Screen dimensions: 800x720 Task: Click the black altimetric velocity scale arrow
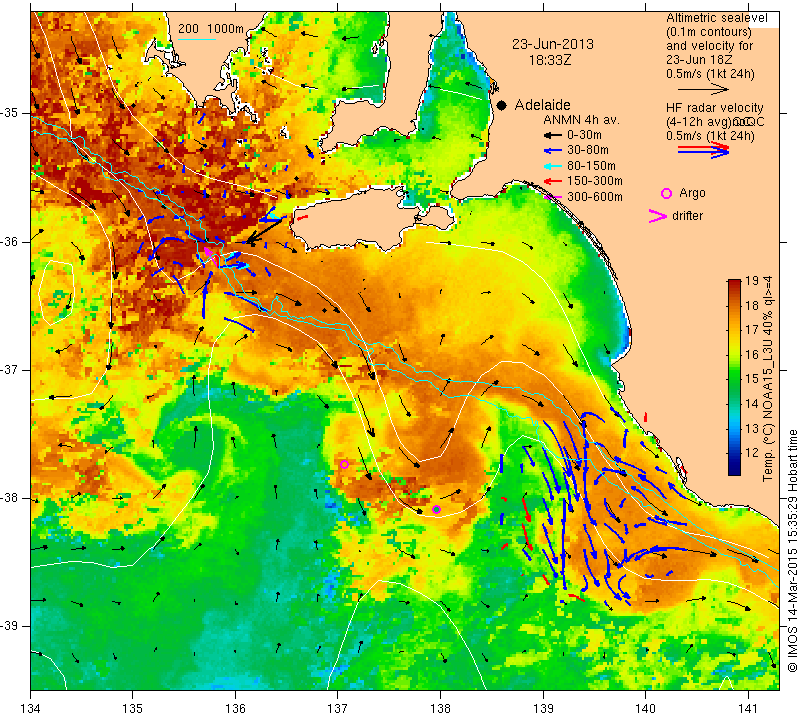click(x=703, y=89)
